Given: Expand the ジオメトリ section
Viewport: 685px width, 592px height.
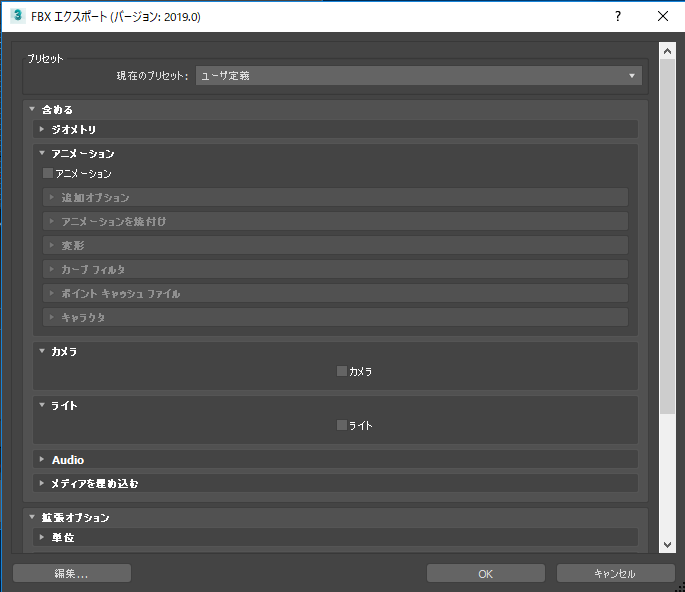Looking at the screenshot, I should [336, 129].
